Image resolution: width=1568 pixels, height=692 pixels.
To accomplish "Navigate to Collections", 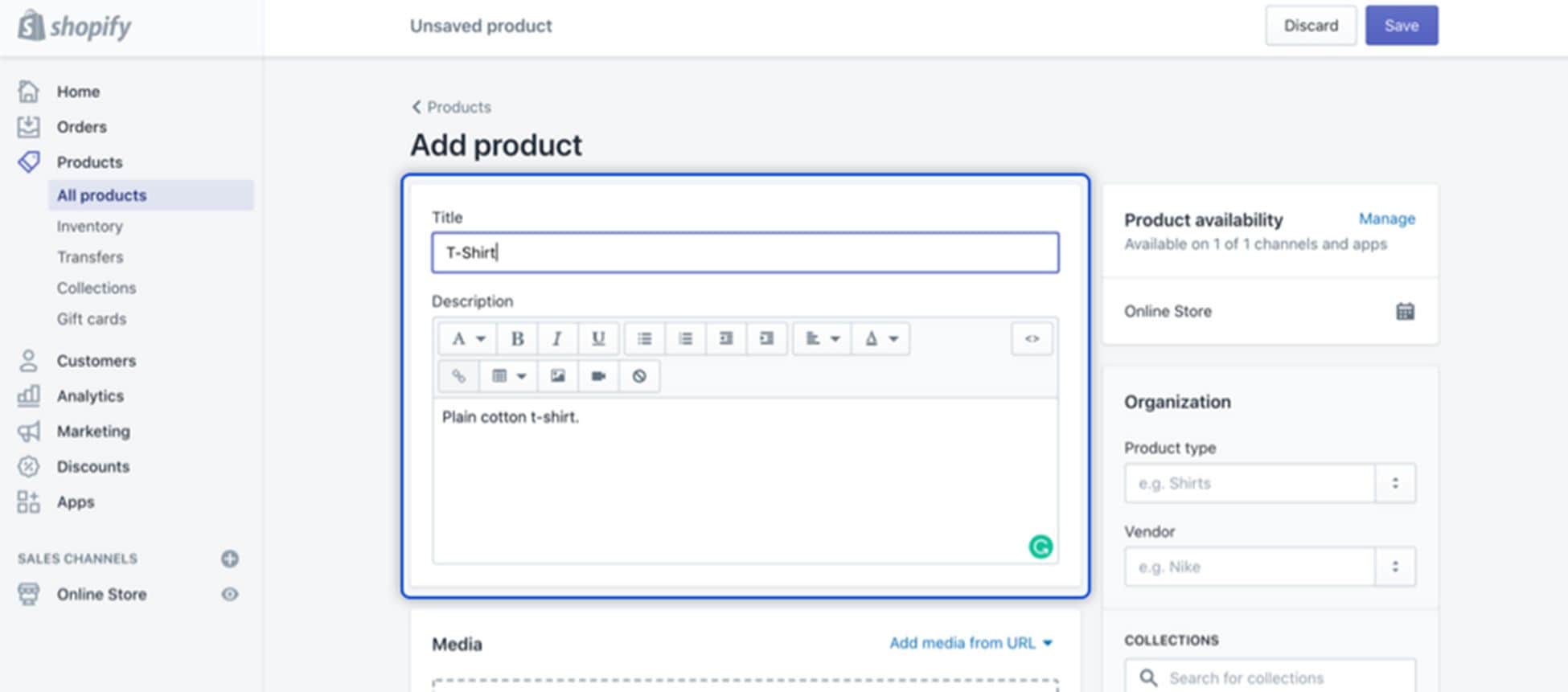I will point(96,288).
